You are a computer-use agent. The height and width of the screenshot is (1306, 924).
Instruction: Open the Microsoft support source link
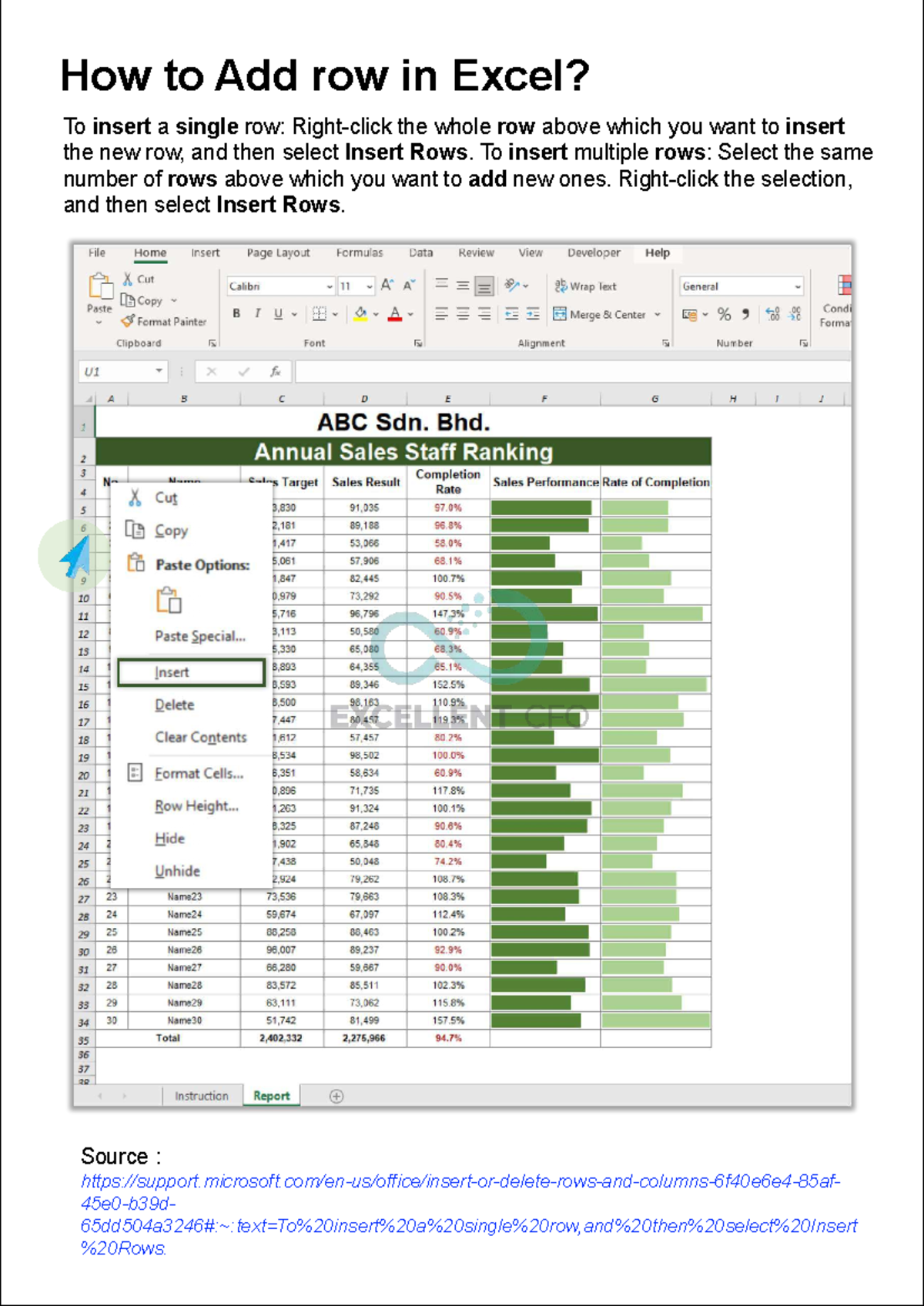(468, 1214)
